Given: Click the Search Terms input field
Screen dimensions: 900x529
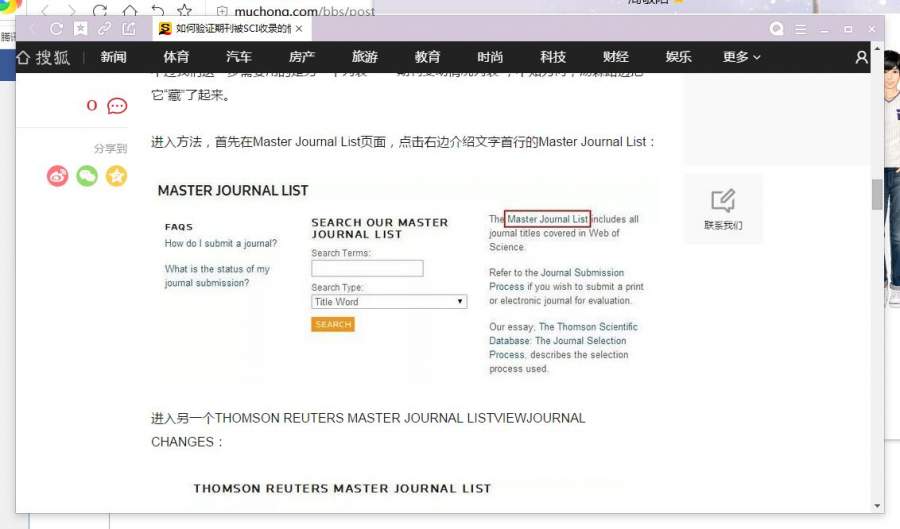Looking at the screenshot, I should (367, 268).
